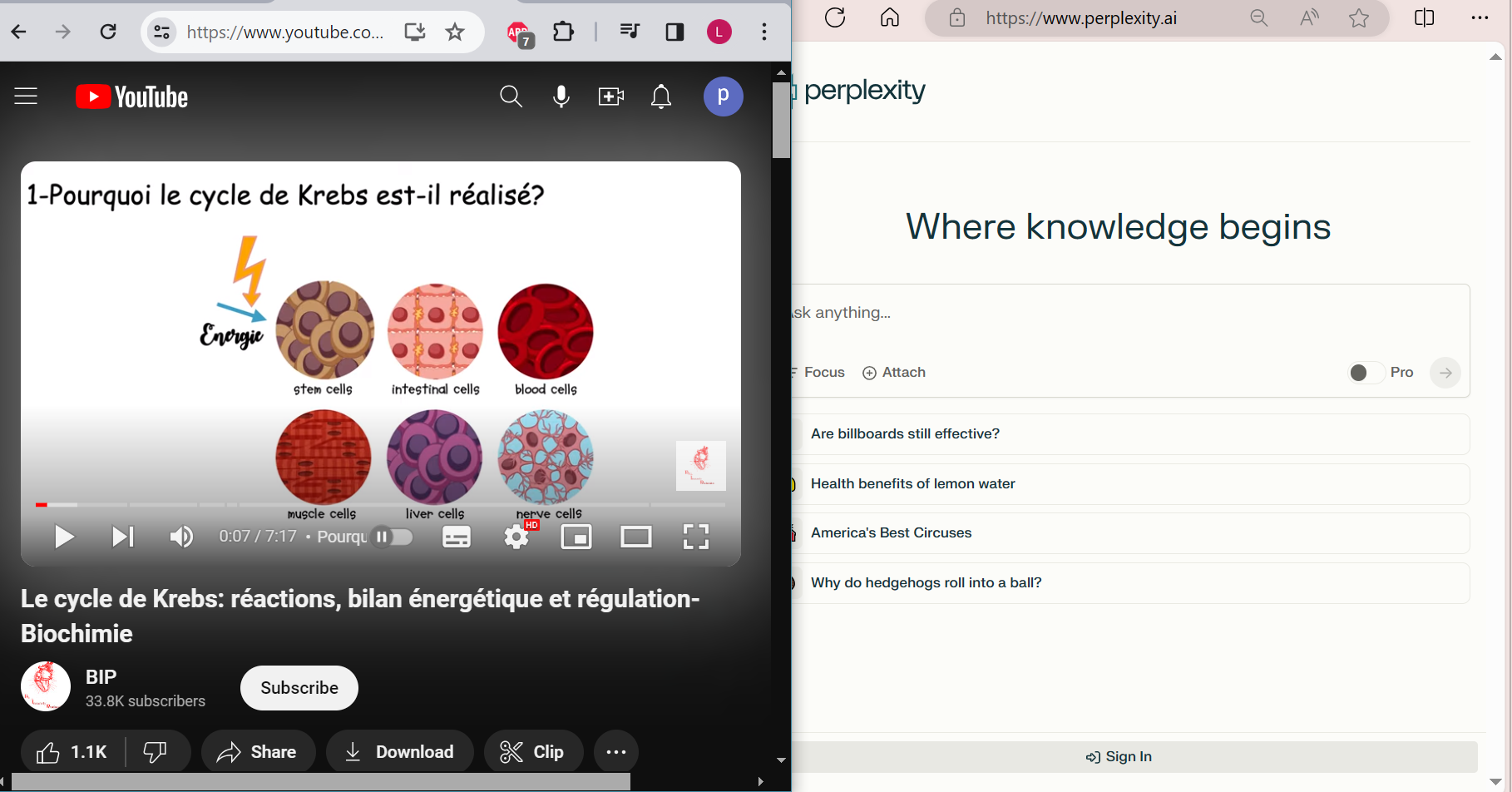Open Chrome profile avatar L
The image size is (1512, 792).
click(x=719, y=32)
